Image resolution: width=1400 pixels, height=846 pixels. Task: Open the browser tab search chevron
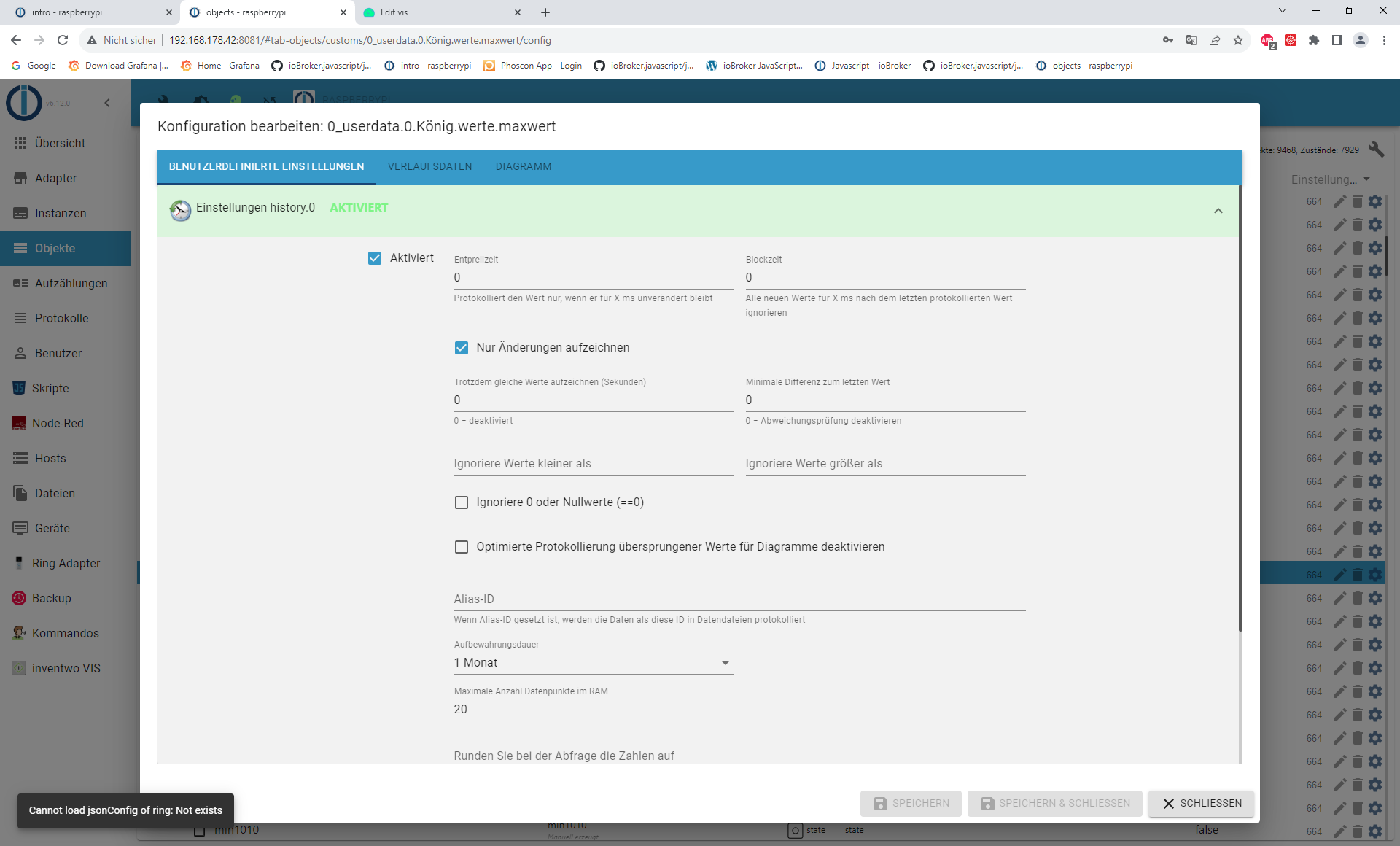(1283, 11)
